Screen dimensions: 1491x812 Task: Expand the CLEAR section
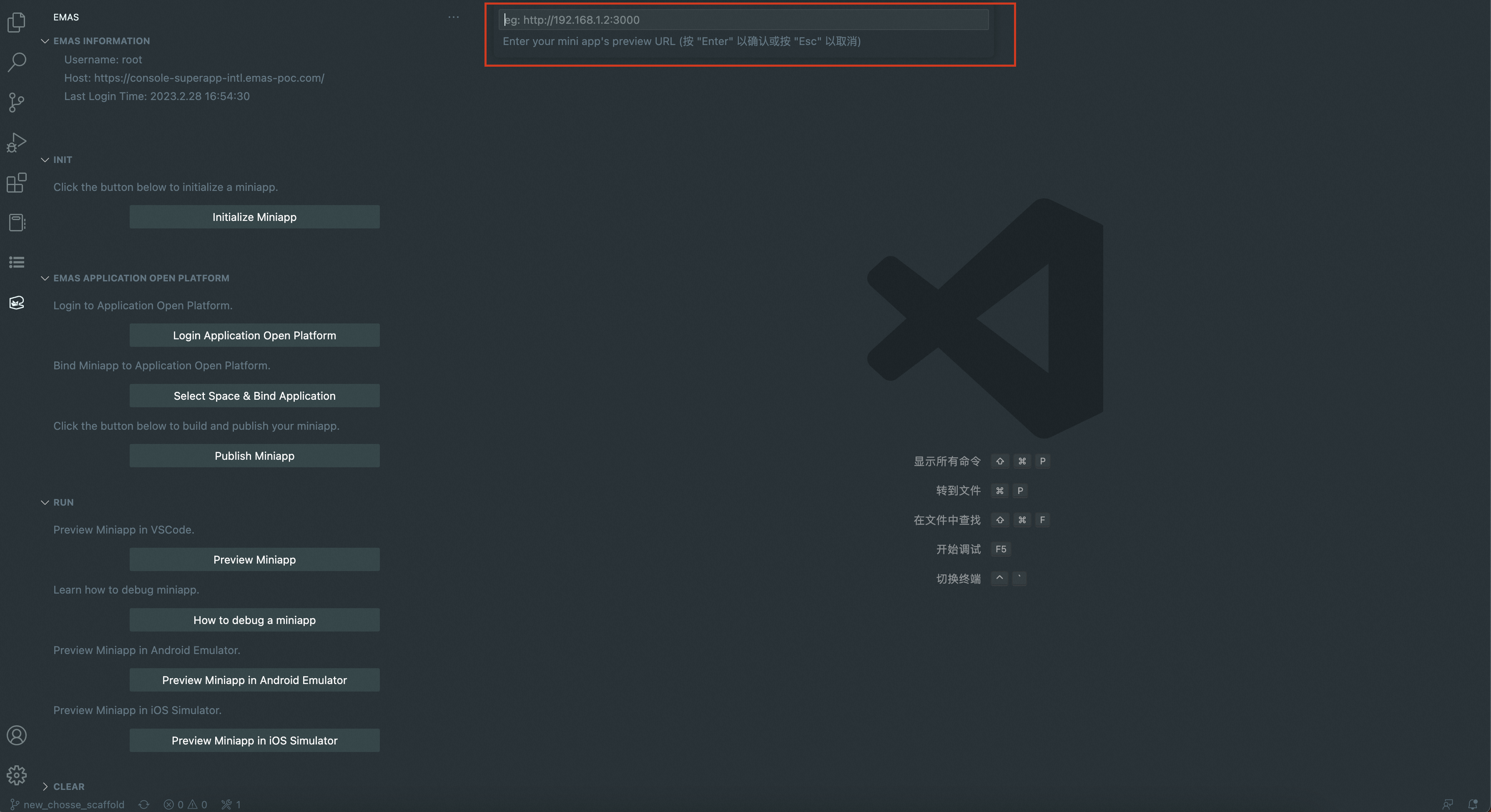(x=45, y=787)
